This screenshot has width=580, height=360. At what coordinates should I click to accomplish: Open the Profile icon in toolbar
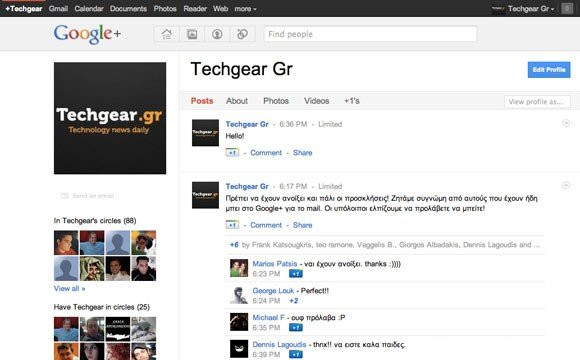click(217, 34)
